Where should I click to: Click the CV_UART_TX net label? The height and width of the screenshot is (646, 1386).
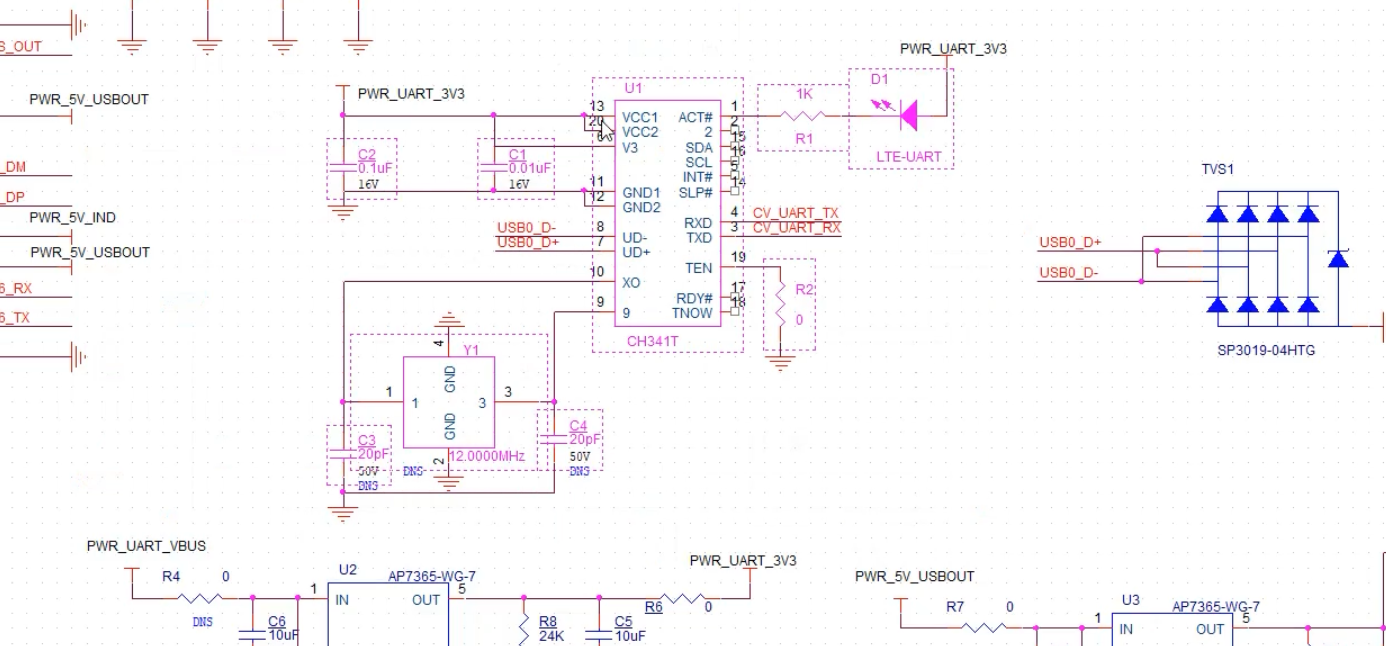pyautogui.click(x=796, y=213)
